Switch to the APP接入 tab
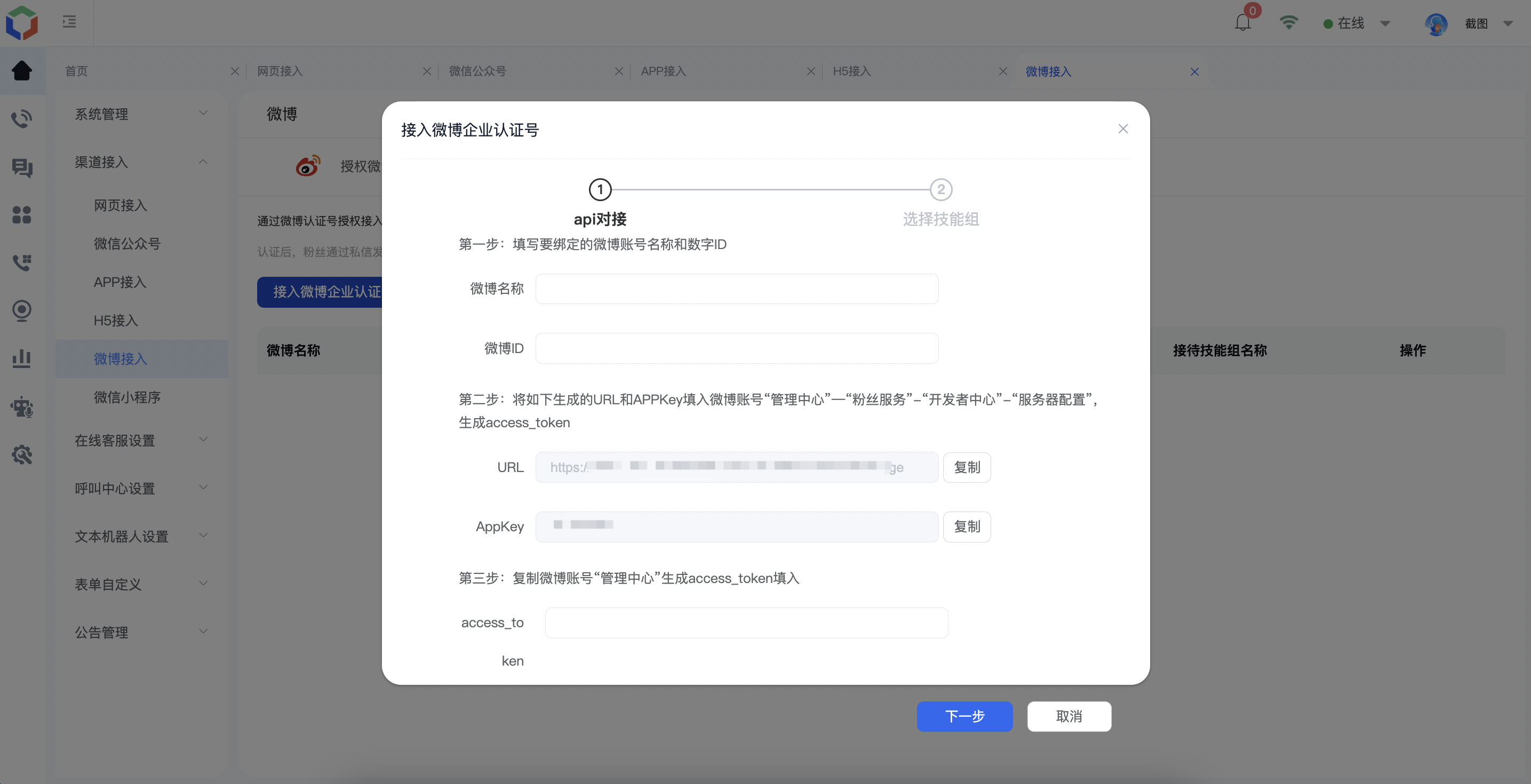Image resolution: width=1531 pixels, height=784 pixels. (663, 71)
